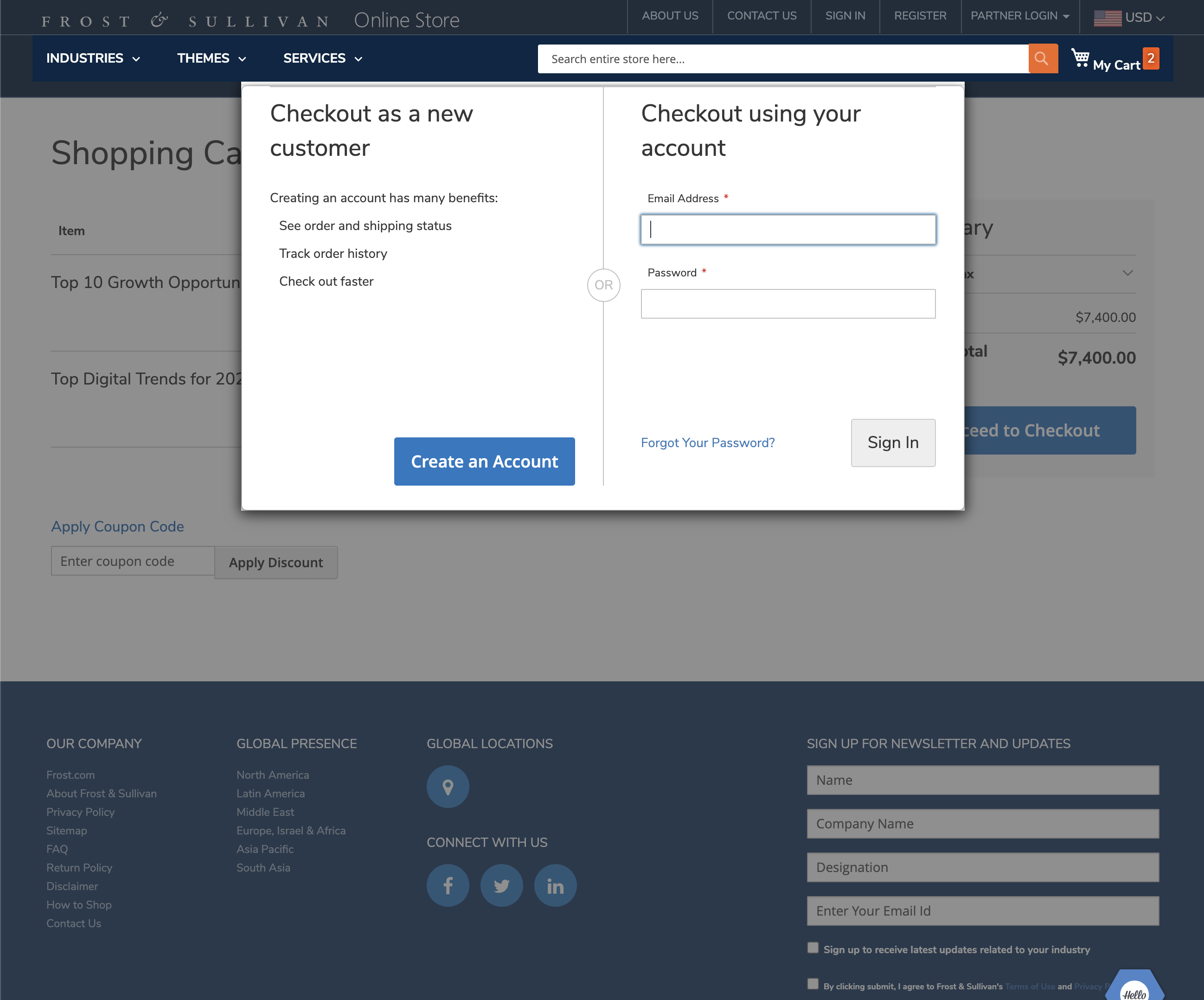Expand the INDUSTRIES menu
The height and width of the screenshot is (1000, 1204).
93,58
